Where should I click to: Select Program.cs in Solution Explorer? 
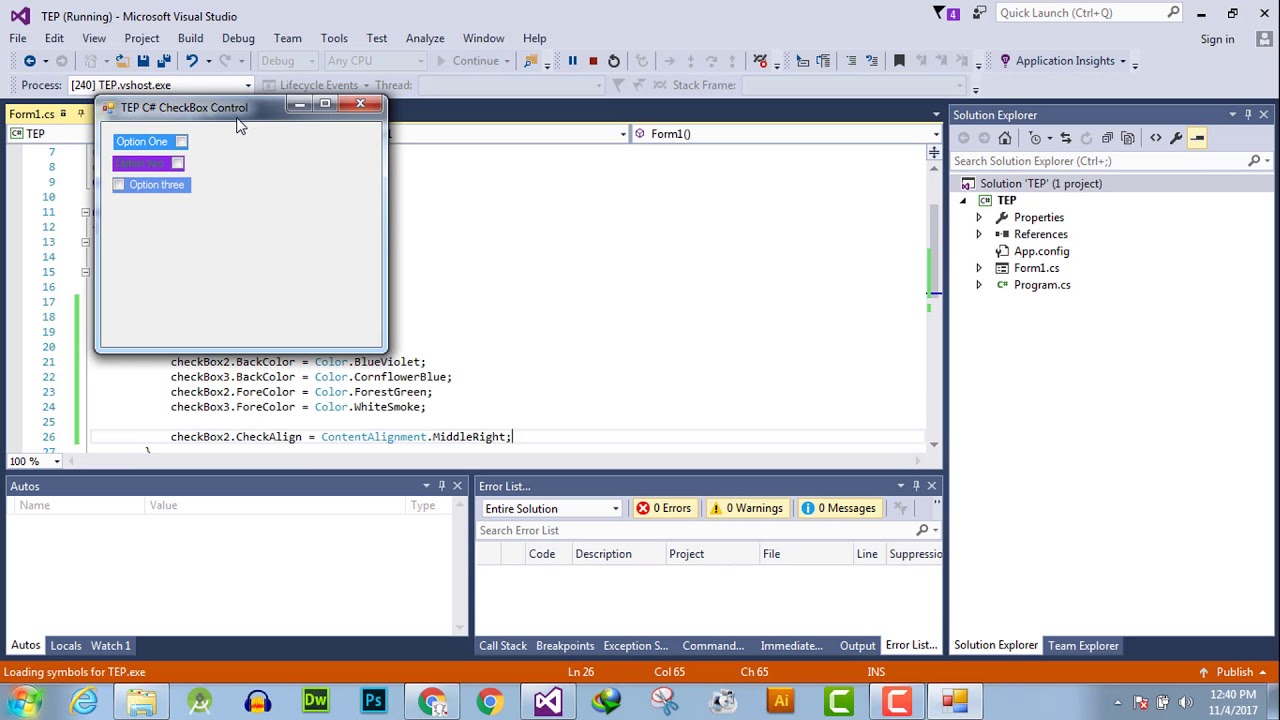[x=1042, y=285]
